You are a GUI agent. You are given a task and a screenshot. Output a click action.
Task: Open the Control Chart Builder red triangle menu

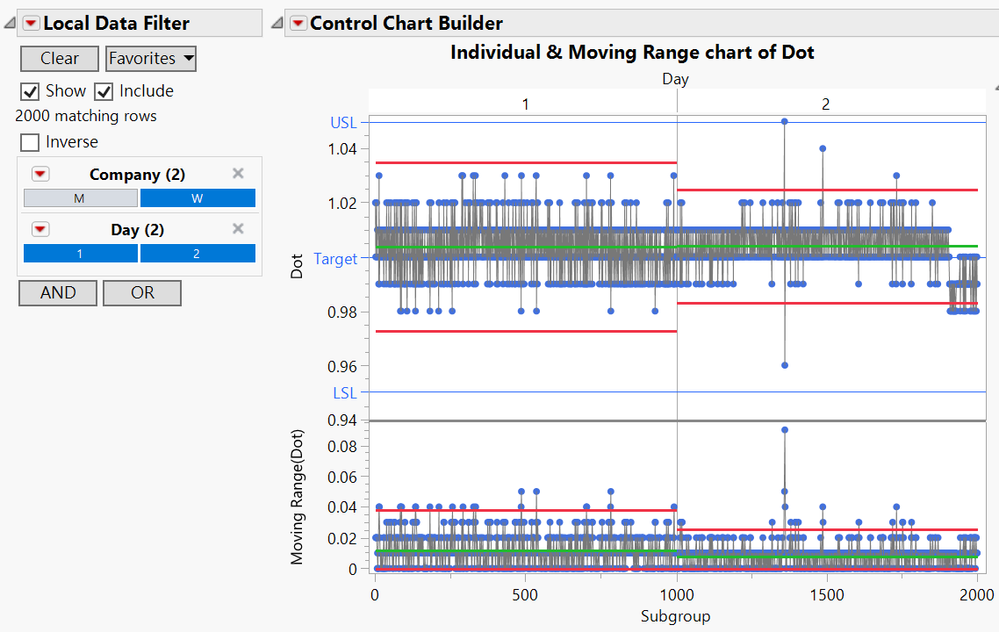(x=297, y=24)
